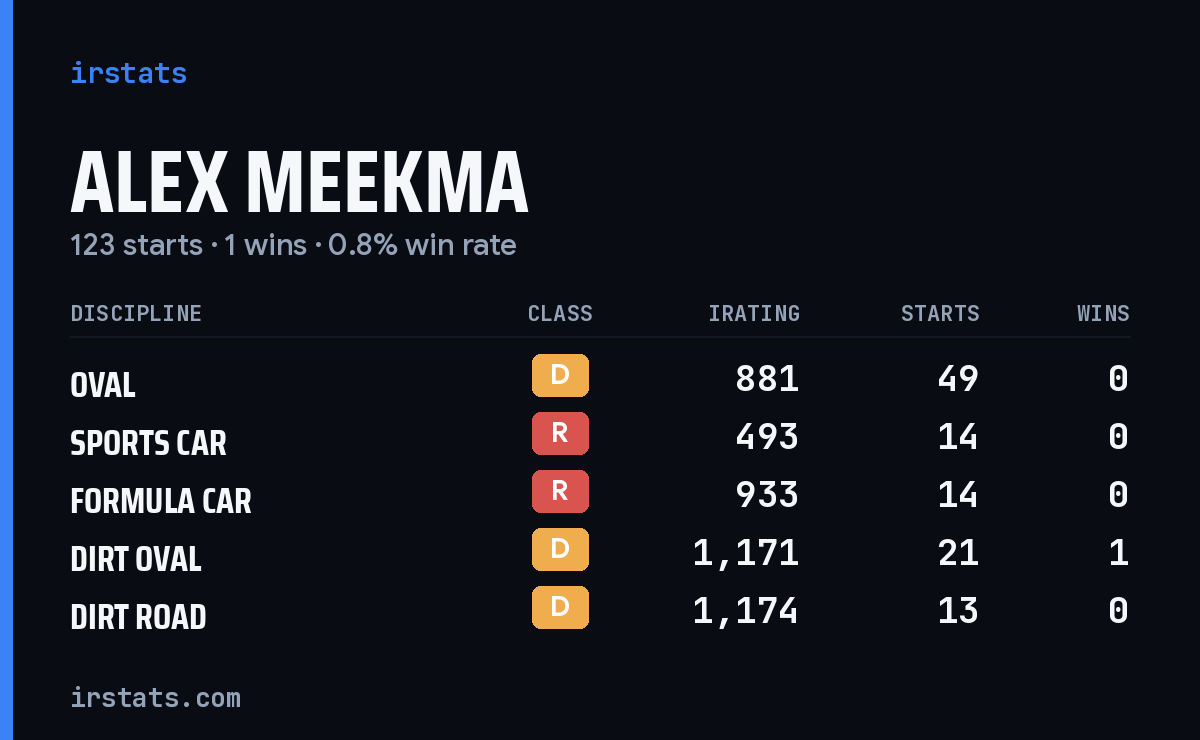Select the Dirt Oval discipline row

point(600,553)
